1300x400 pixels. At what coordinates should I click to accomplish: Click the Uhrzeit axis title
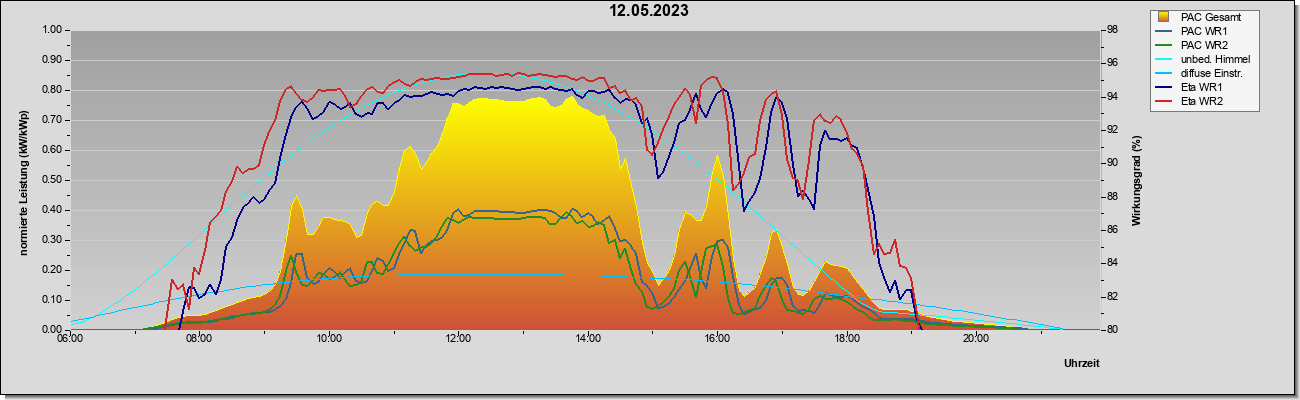(x=1081, y=363)
